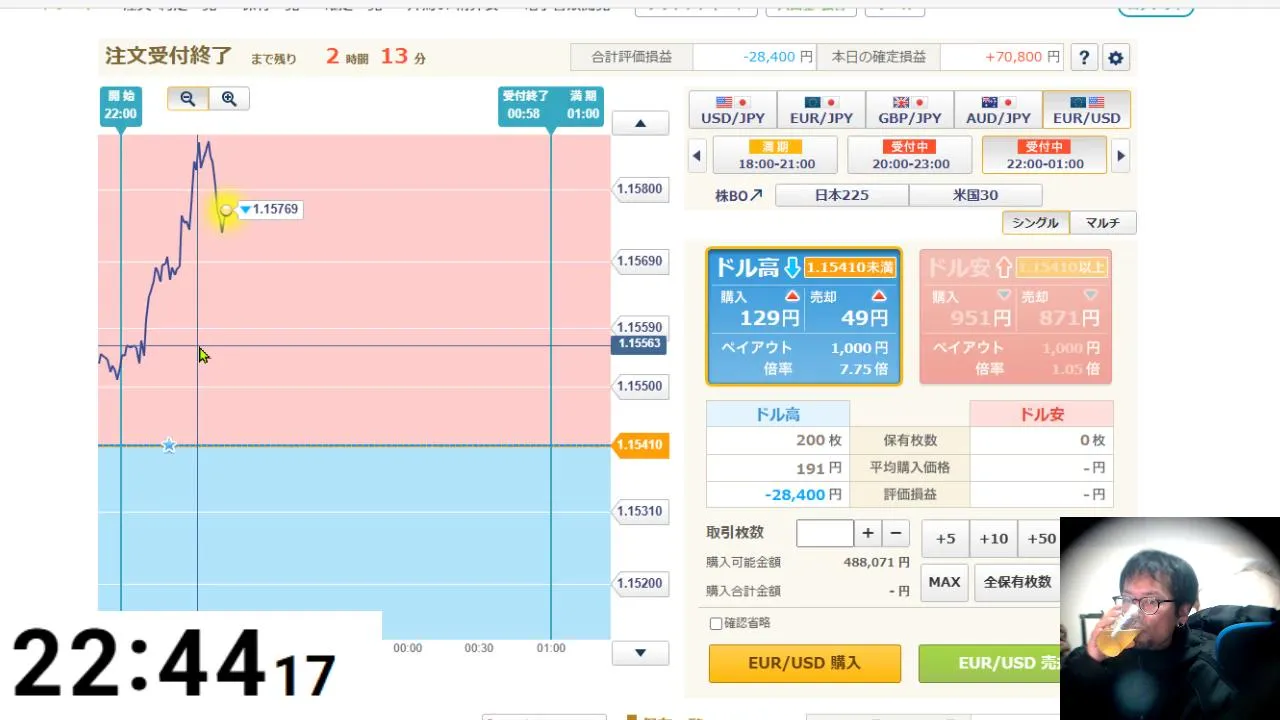Zoom out the chart with minus magnifier
The height and width of the screenshot is (720, 1280).
(188, 98)
